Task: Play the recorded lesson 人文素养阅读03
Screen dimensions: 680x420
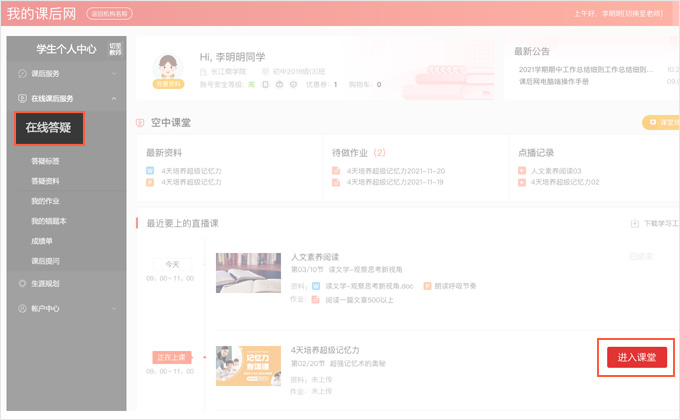Action: coord(556,171)
